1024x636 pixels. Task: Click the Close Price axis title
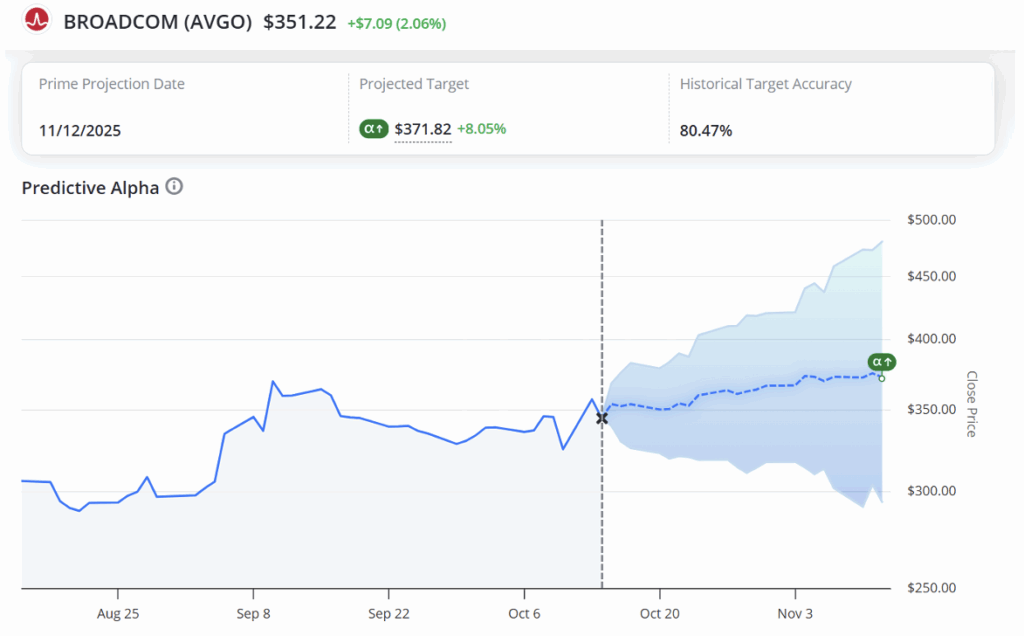[x=971, y=404]
